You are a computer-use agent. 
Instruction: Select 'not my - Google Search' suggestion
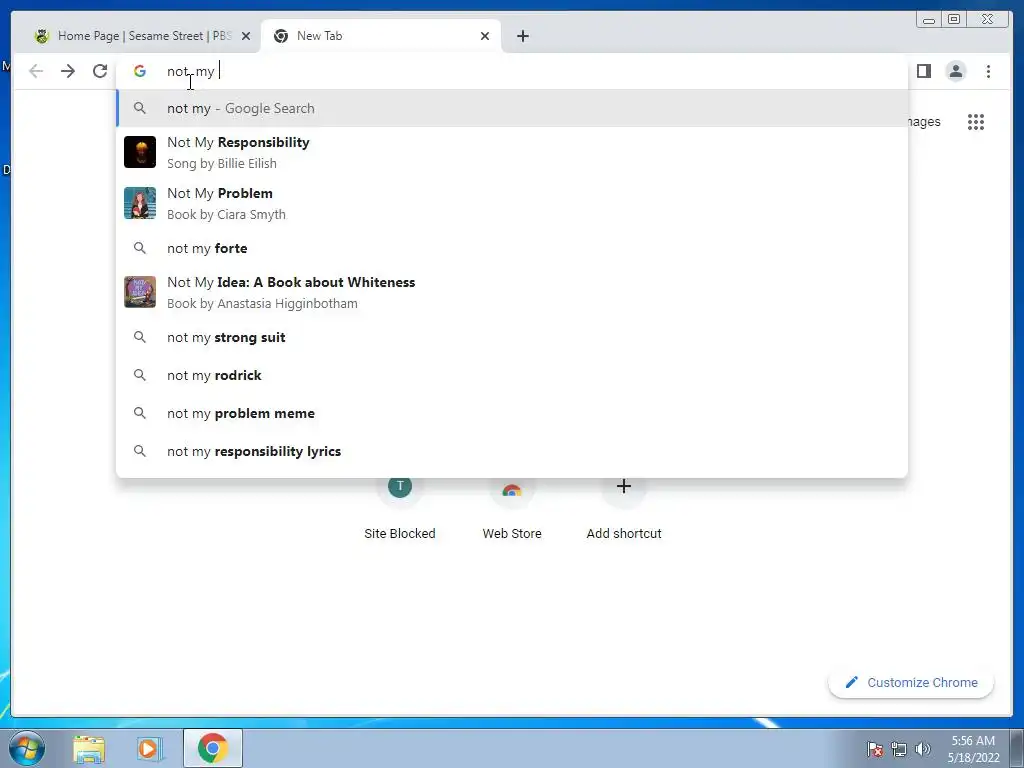[x=512, y=108]
